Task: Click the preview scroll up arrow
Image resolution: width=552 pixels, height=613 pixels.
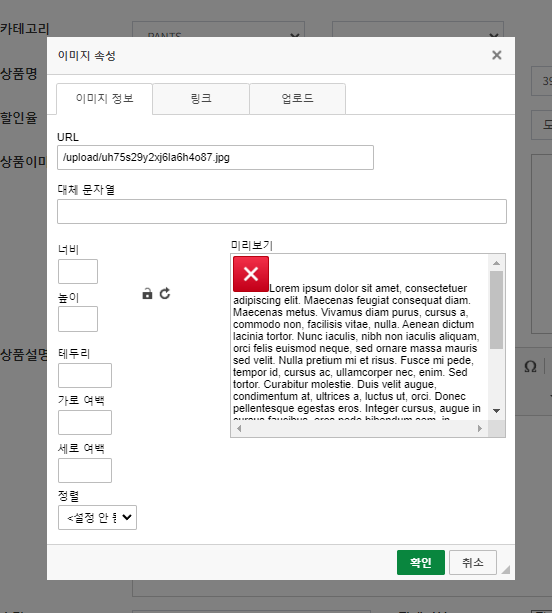Action: 496,263
